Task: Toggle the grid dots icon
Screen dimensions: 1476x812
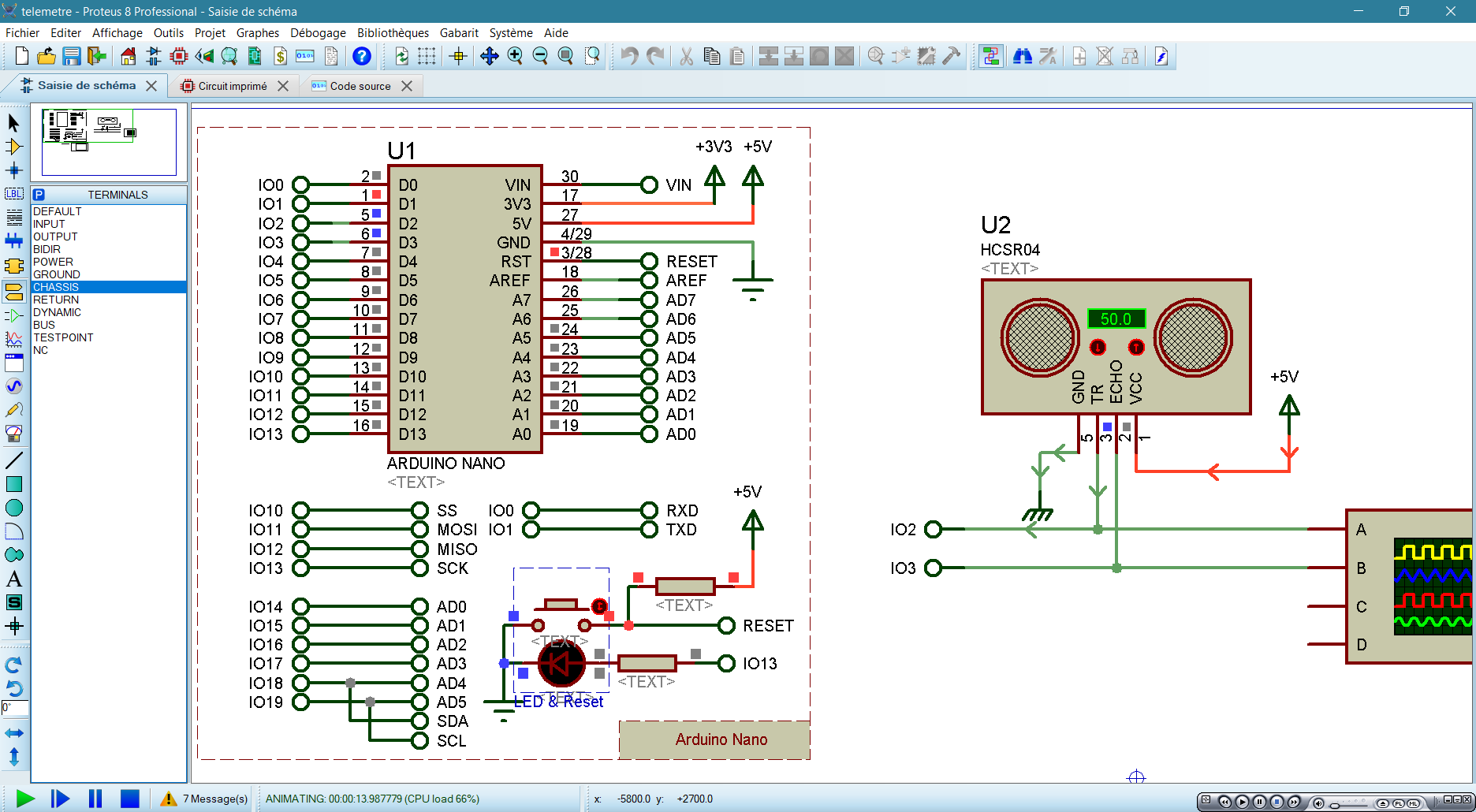Action: [427, 56]
